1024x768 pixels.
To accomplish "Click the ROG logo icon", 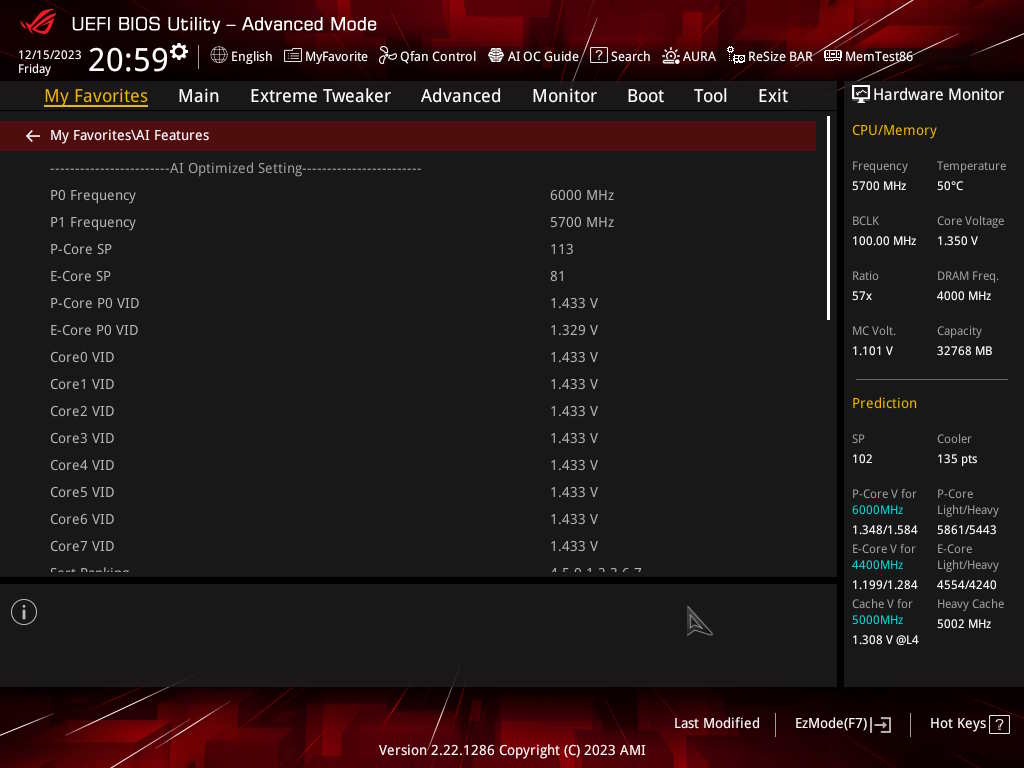I will [38, 23].
